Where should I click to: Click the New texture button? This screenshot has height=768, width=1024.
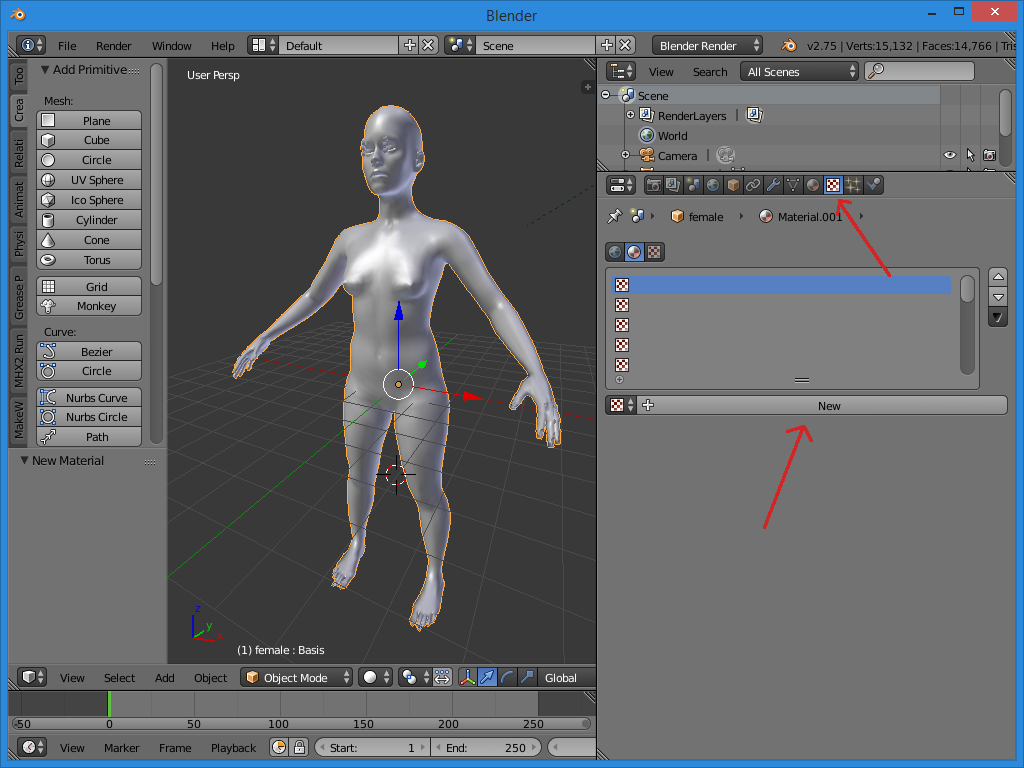tap(828, 405)
